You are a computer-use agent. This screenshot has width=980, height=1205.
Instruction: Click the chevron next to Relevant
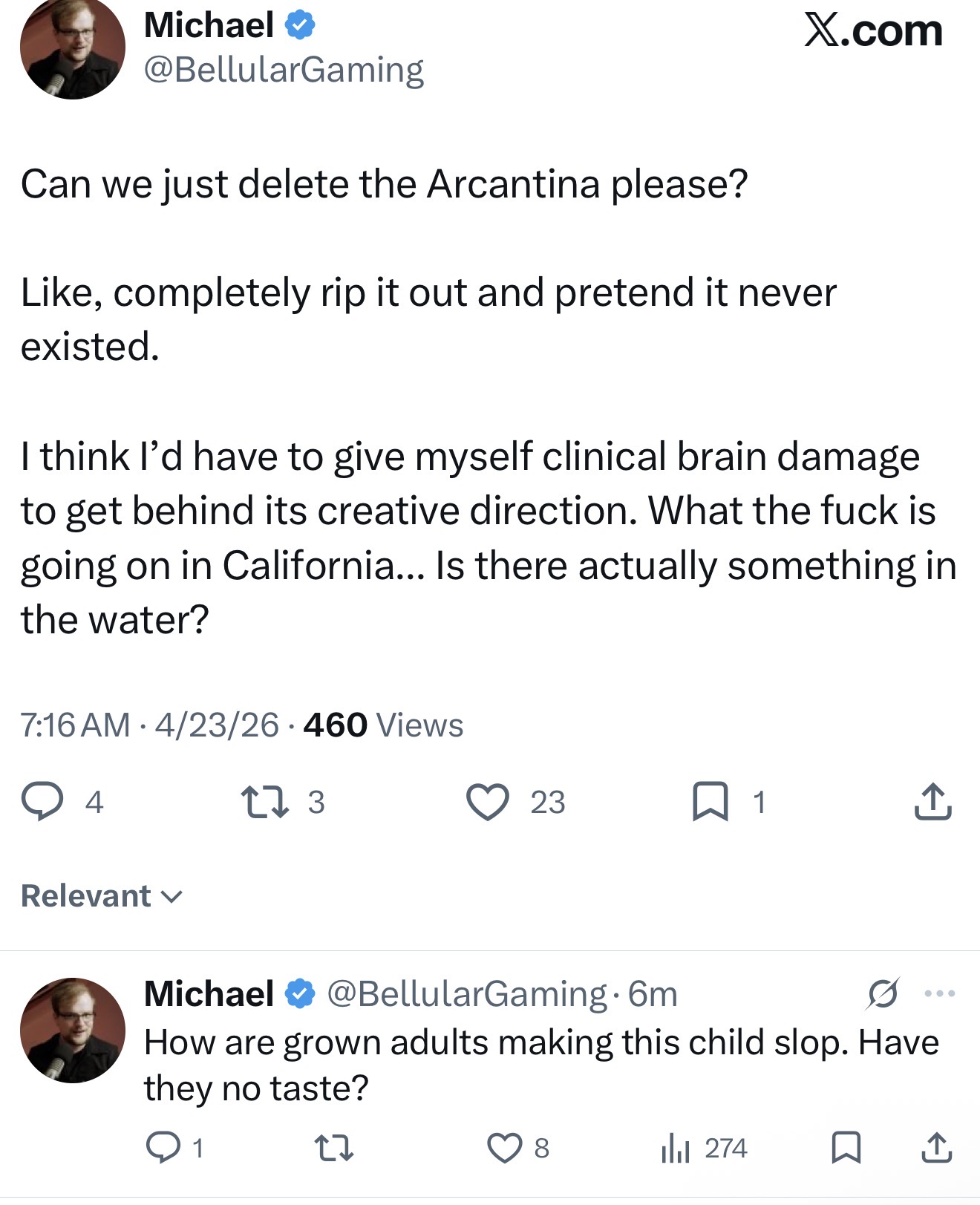click(171, 898)
